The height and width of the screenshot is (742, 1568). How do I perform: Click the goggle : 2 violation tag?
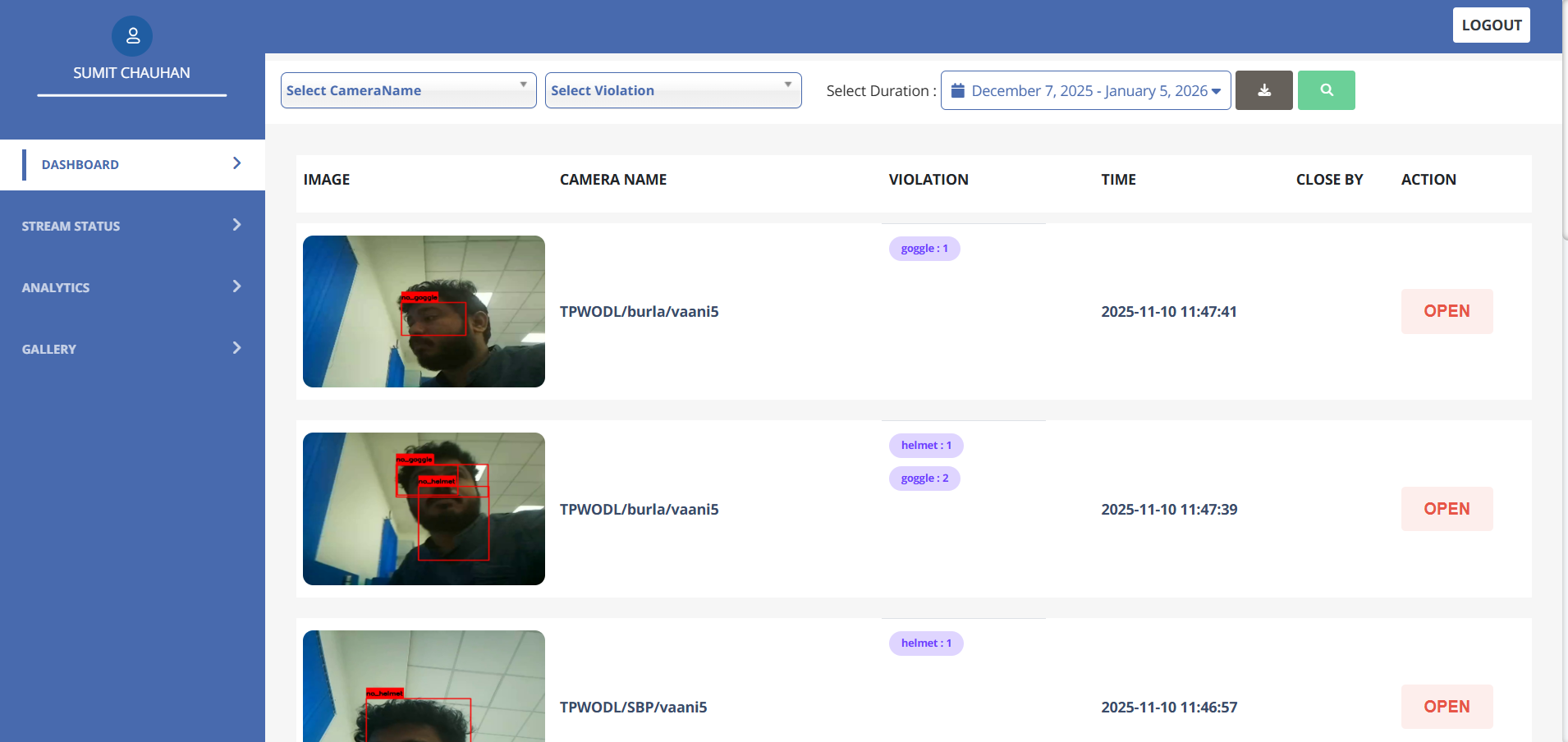point(924,479)
